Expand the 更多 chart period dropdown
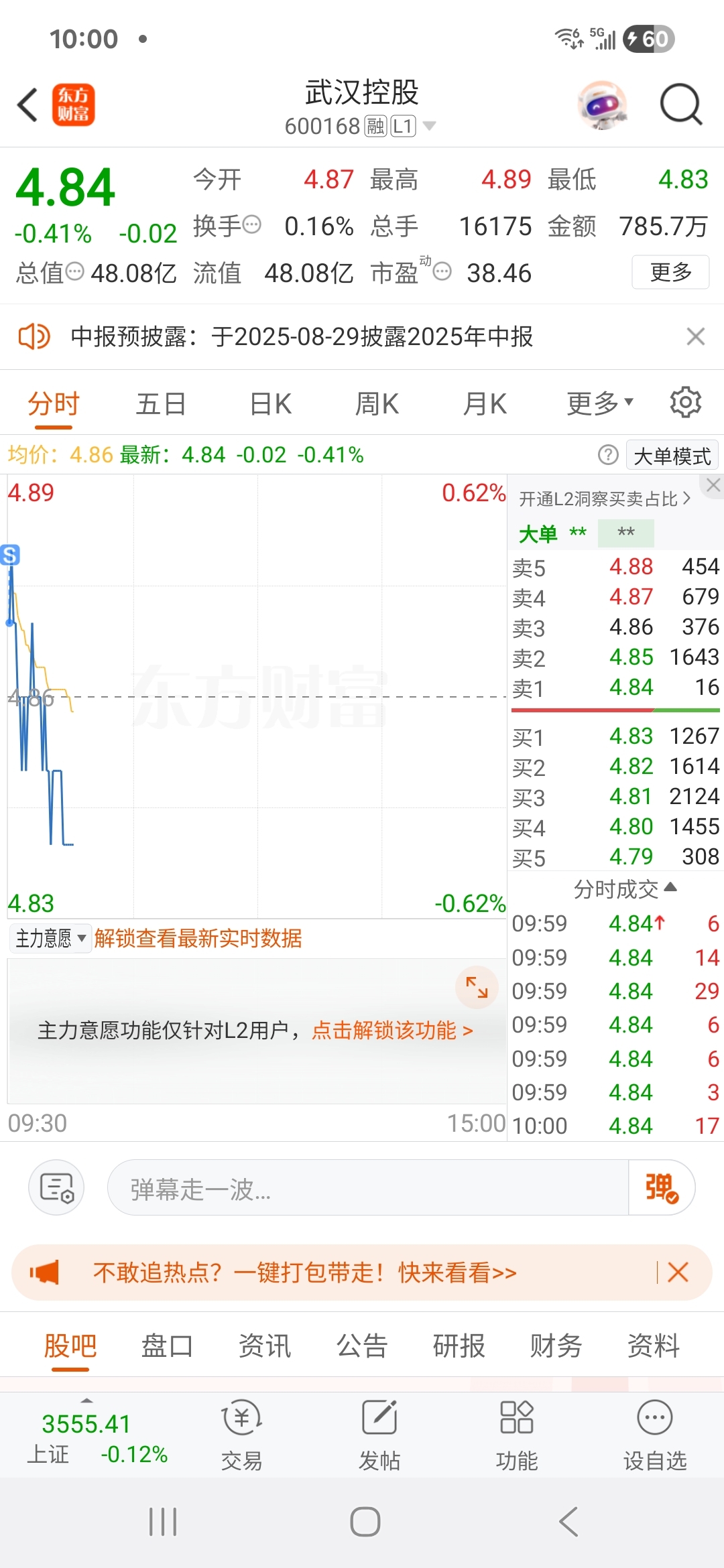The width and height of the screenshot is (724, 1568). coord(600,404)
